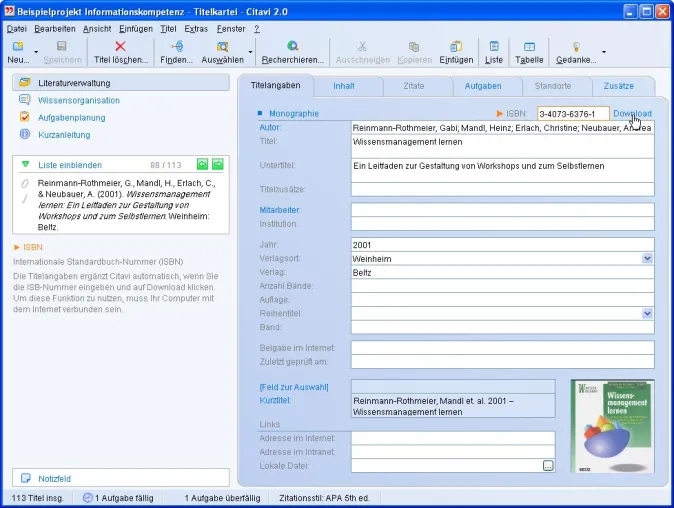Click the ISBN help heading in left panel

[x=33, y=247]
